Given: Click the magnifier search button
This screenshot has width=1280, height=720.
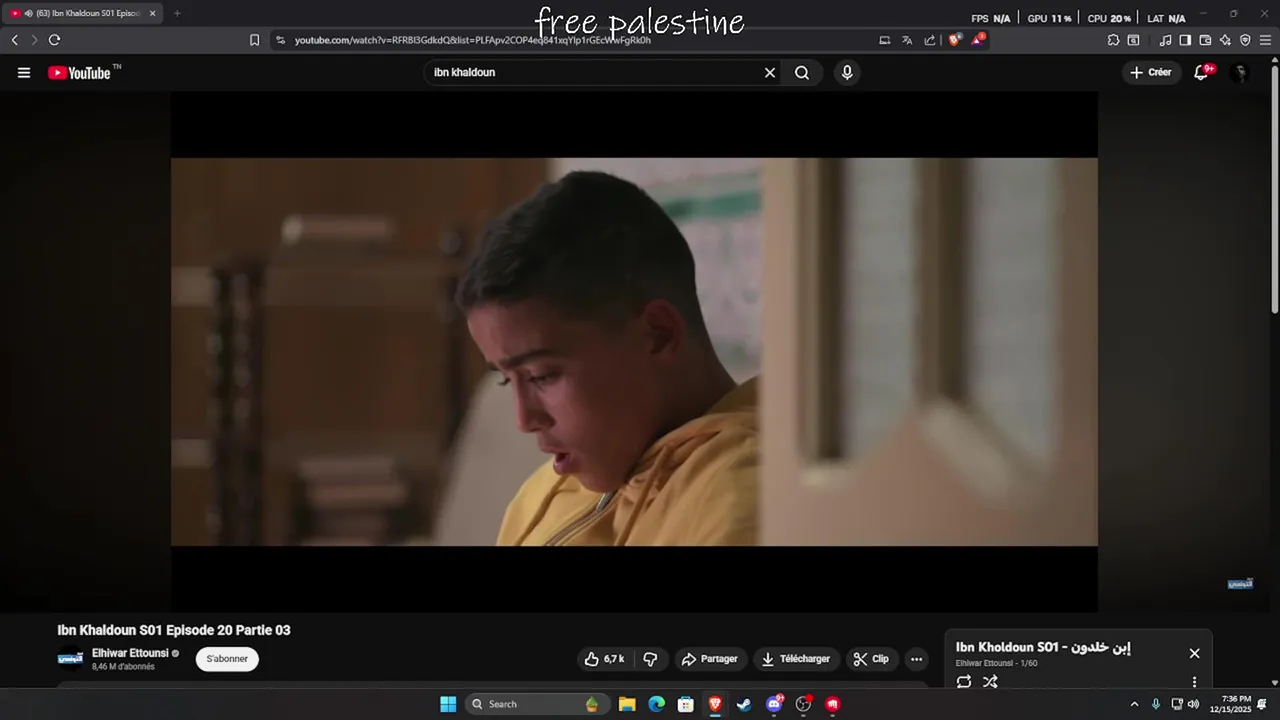Looking at the screenshot, I should [802, 72].
